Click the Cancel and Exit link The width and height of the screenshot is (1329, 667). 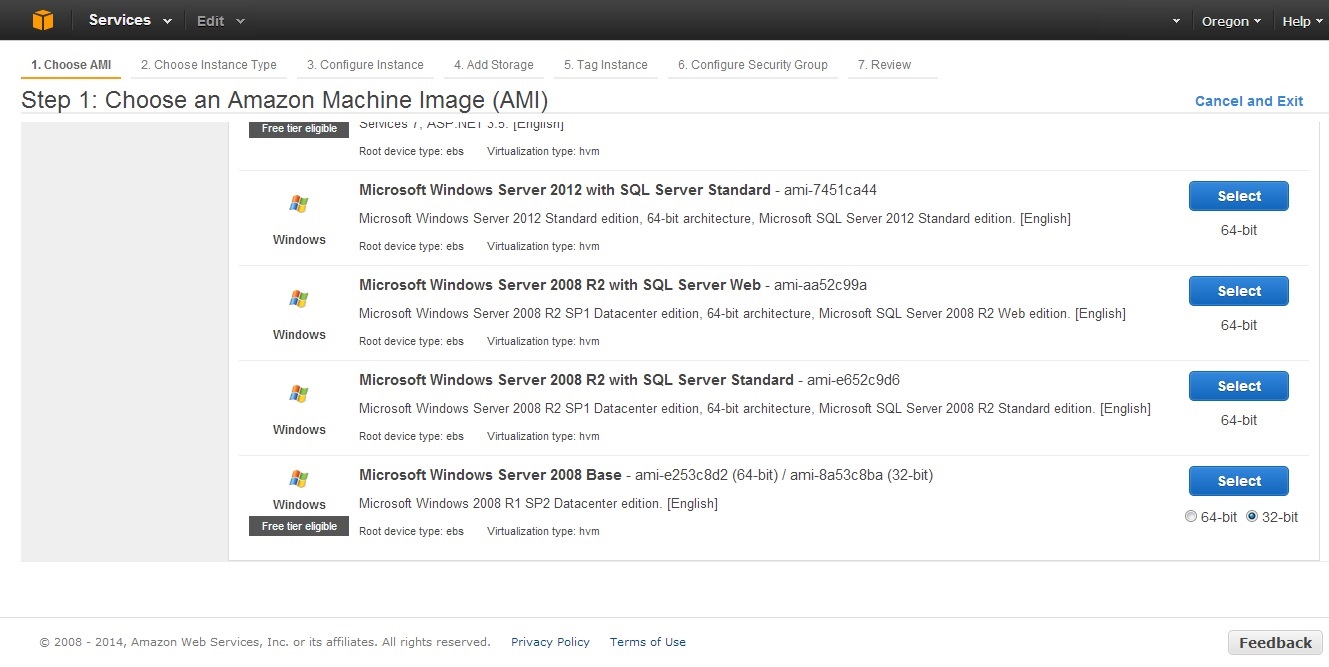1249,101
